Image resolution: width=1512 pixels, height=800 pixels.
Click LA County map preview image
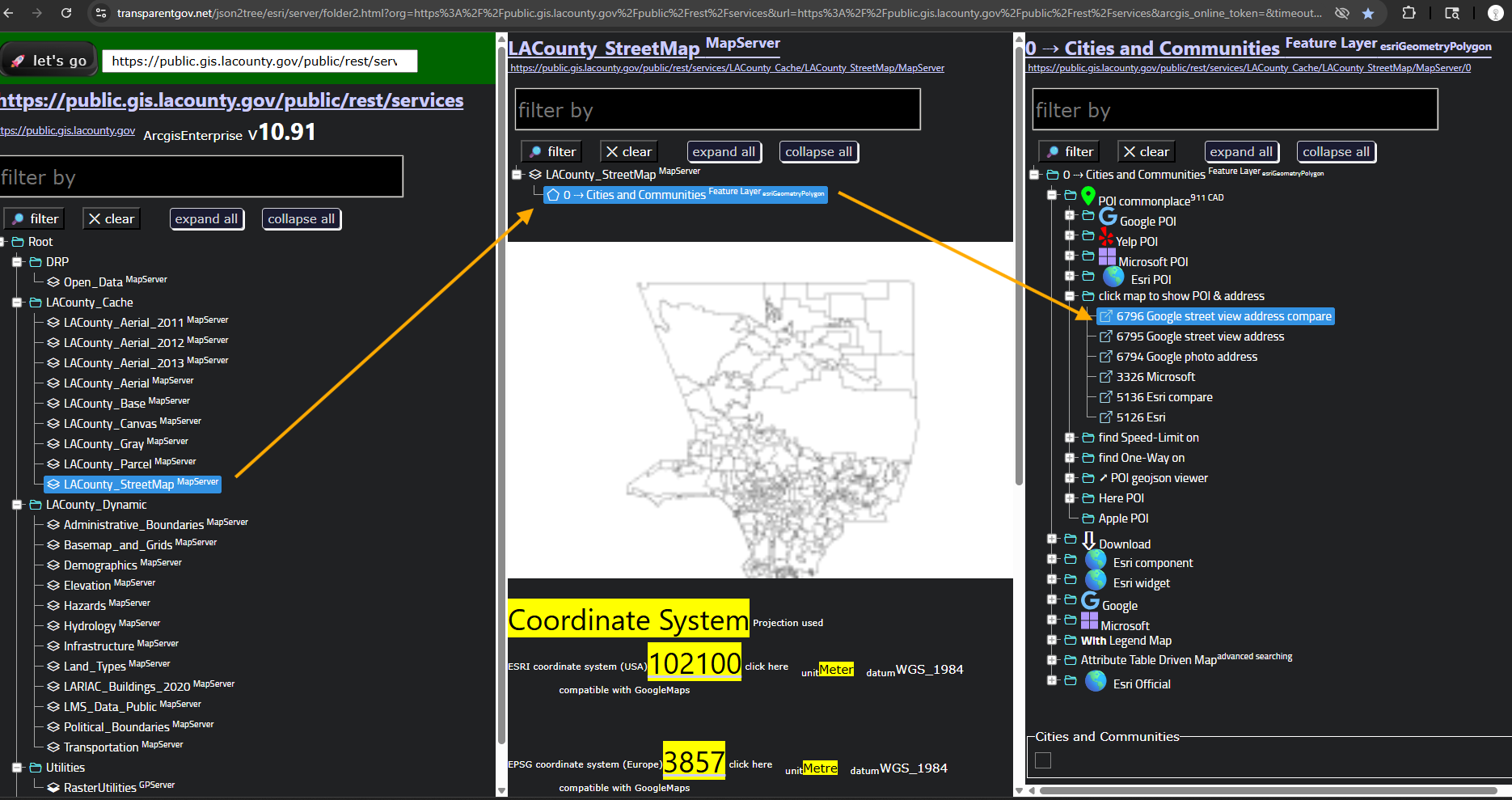[x=760, y=410]
